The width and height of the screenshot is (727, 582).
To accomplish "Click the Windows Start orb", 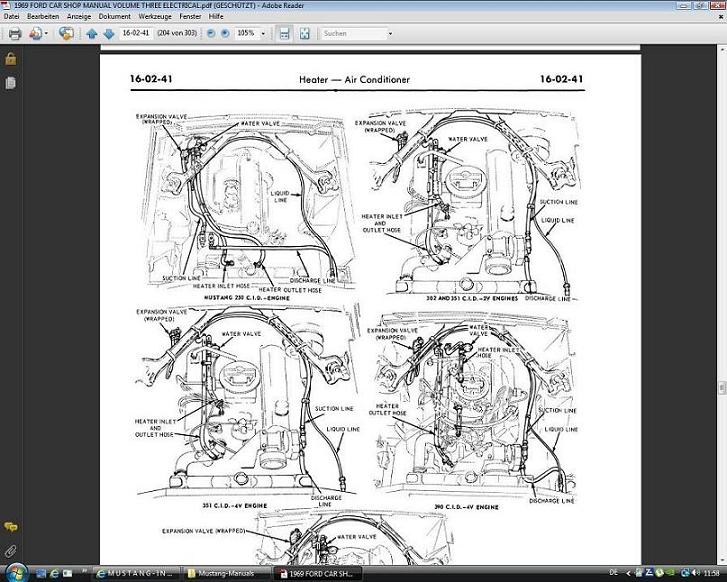I will (16, 573).
